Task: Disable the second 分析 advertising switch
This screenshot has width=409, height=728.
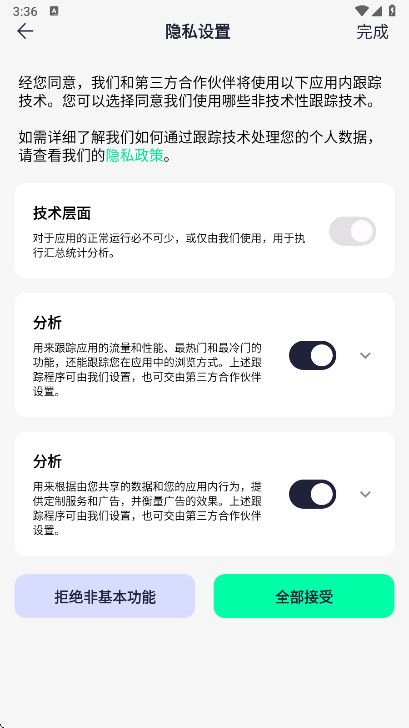Action: pyautogui.click(x=312, y=494)
